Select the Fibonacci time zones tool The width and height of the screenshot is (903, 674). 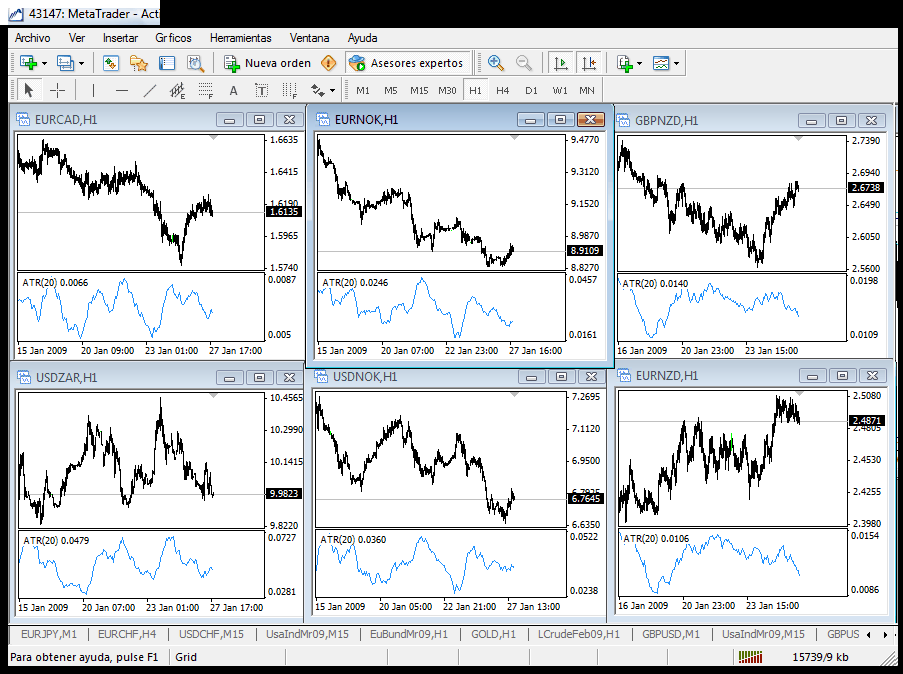[x=290, y=90]
